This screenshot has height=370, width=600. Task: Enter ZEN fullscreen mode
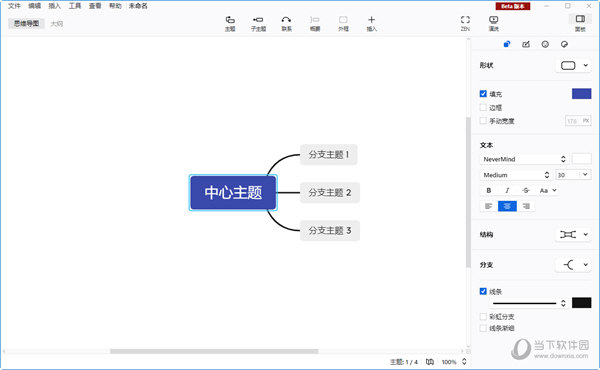[x=465, y=23]
